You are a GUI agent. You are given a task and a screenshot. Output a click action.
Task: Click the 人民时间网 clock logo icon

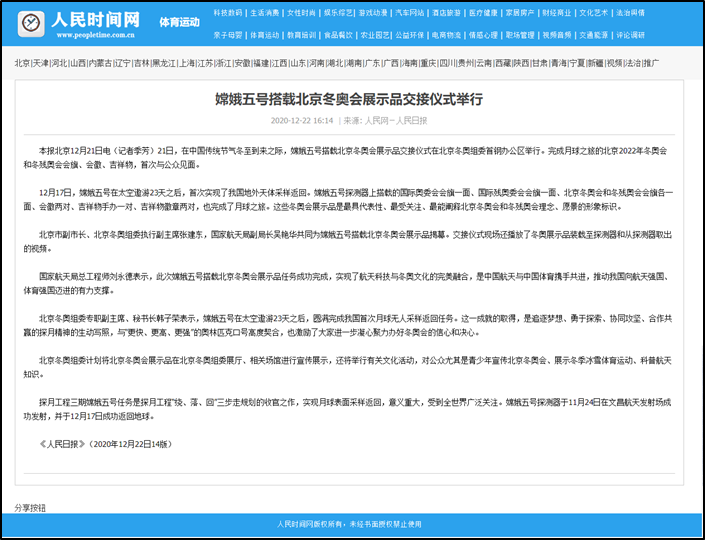pyautogui.click(x=31, y=23)
